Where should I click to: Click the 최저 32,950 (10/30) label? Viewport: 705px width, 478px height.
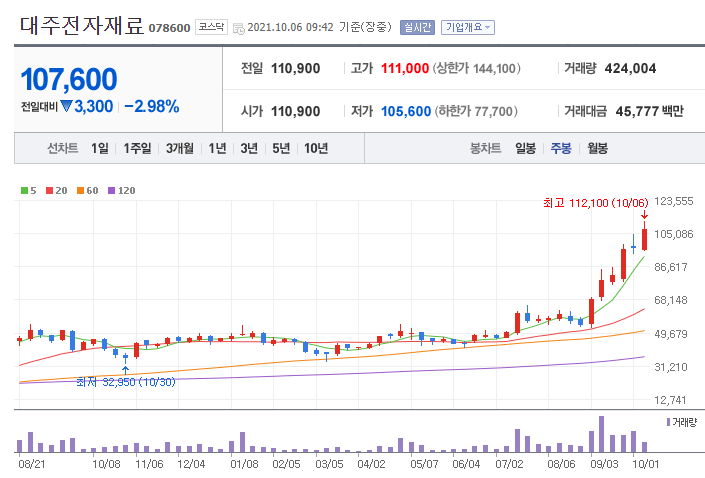coord(126,382)
